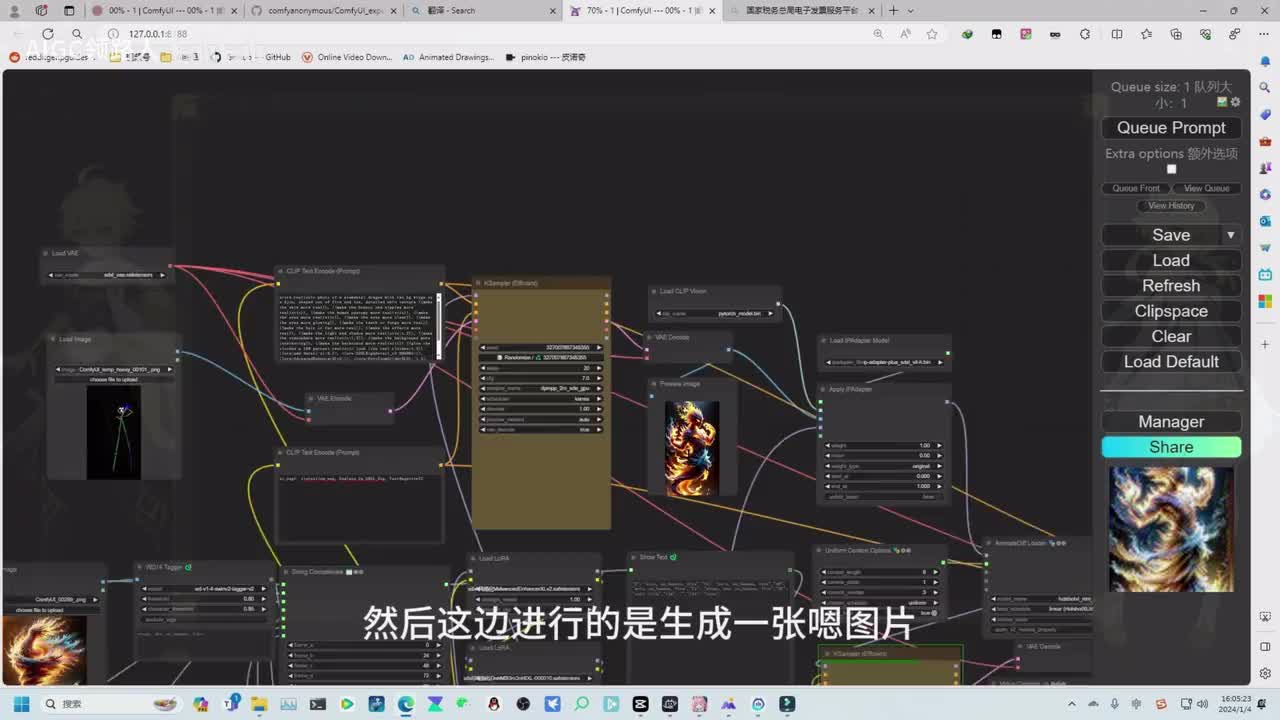Click the Share button

point(1171,447)
